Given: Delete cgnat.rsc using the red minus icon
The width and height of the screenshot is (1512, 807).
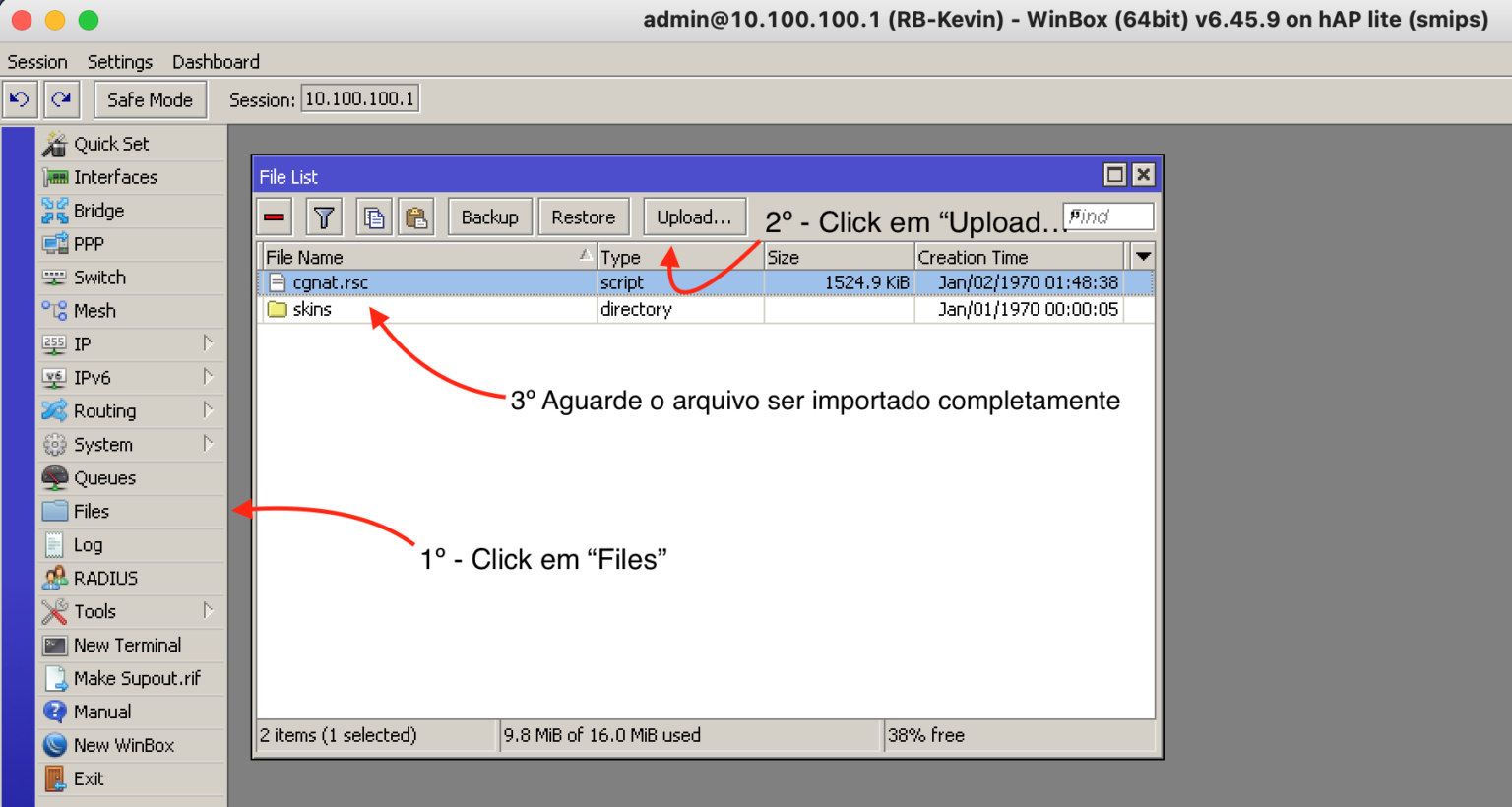Looking at the screenshot, I should coord(274,216).
